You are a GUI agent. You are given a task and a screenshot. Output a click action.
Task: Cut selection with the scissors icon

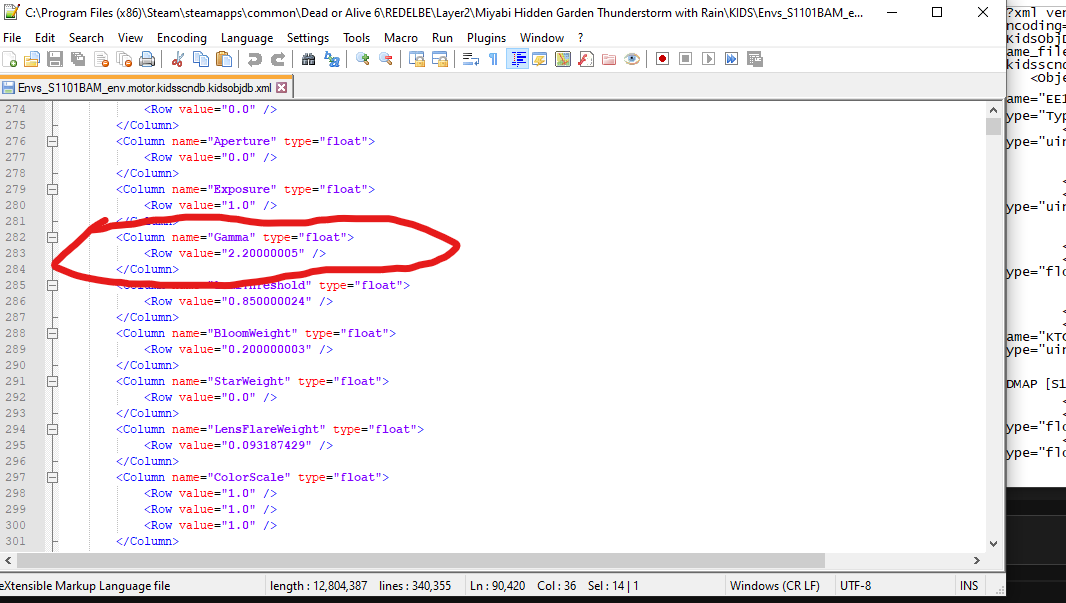pos(177,60)
